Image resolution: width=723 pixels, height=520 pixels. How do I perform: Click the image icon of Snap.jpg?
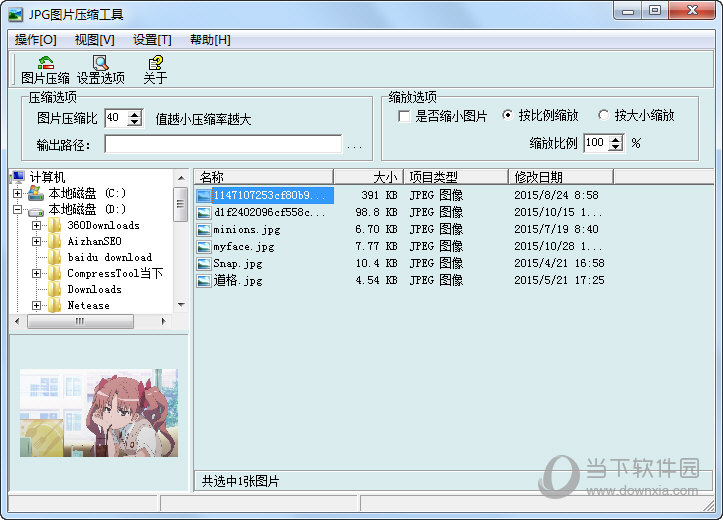tap(204, 264)
